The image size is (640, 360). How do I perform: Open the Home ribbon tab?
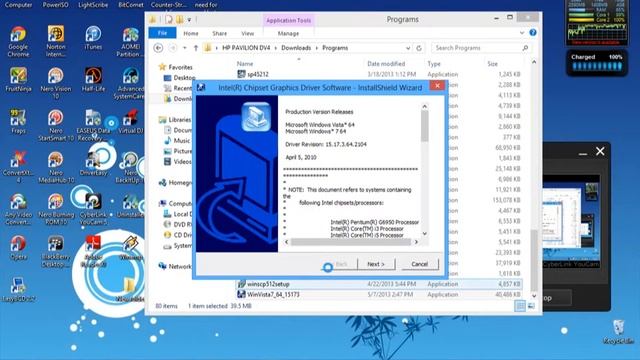[x=191, y=33]
